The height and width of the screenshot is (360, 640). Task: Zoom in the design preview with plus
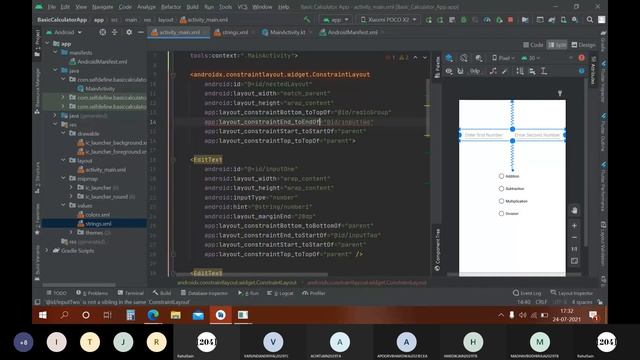click(x=574, y=225)
